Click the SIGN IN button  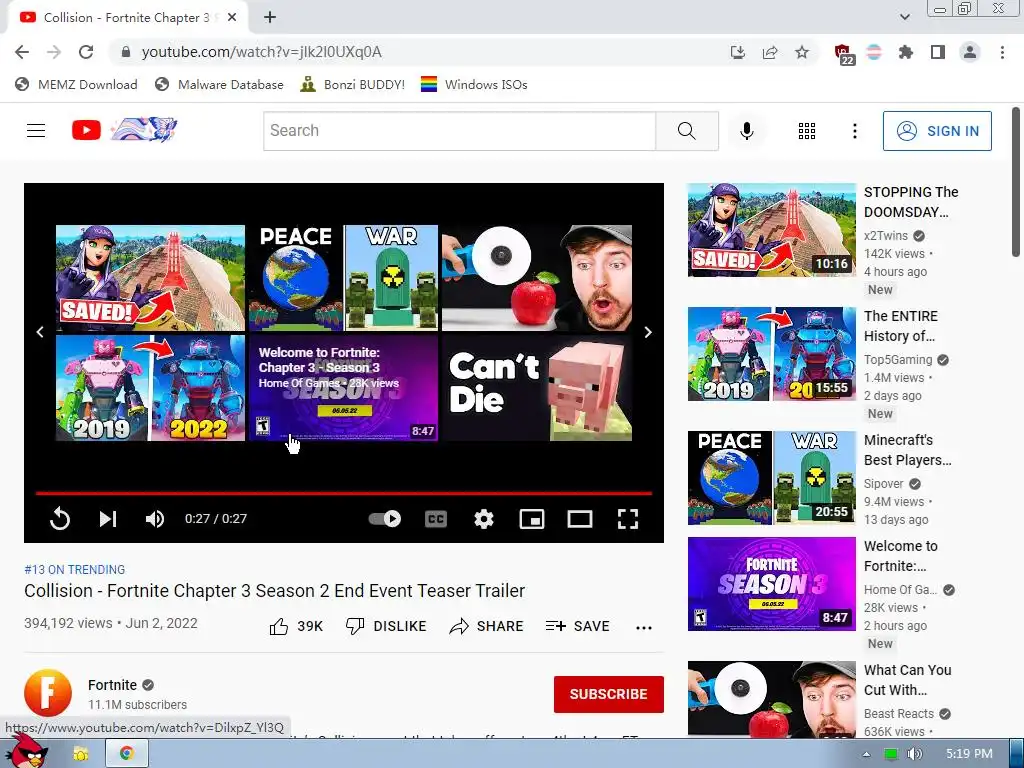(x=937, y=131)
